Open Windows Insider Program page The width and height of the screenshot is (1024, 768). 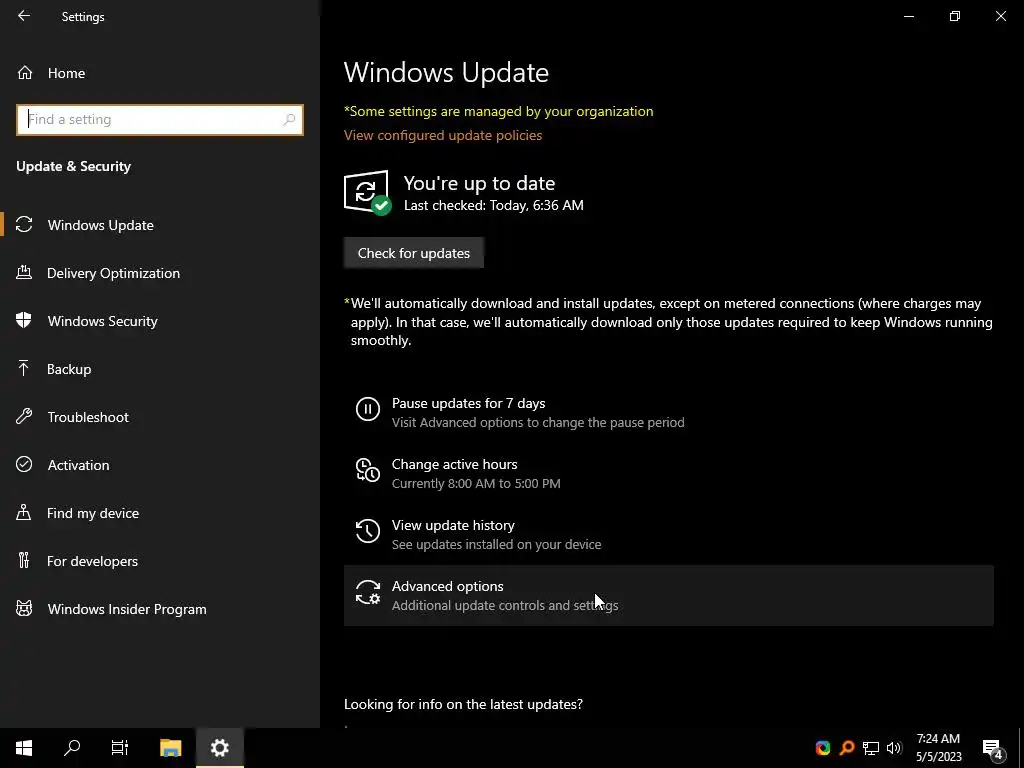pos(160,609)
